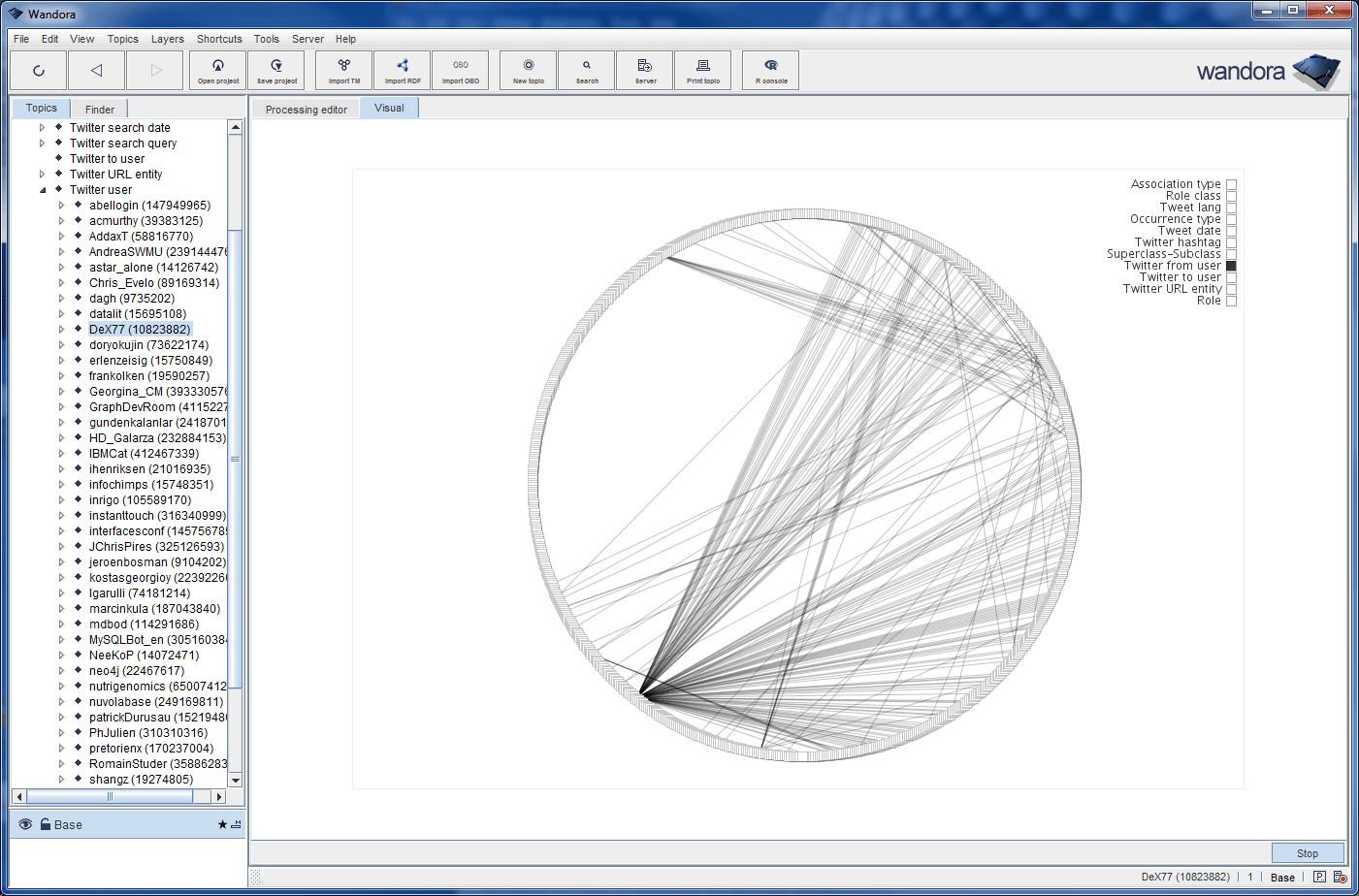Uncheck the Twitter from user checkbox
1359x896 pixels.
tap(1231, 266)
